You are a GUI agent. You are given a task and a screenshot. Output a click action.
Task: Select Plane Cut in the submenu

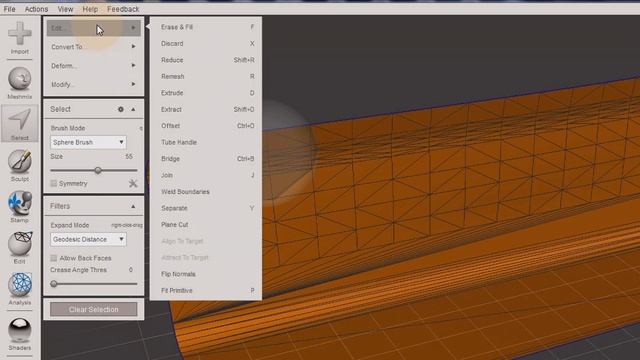click(206, 224)
